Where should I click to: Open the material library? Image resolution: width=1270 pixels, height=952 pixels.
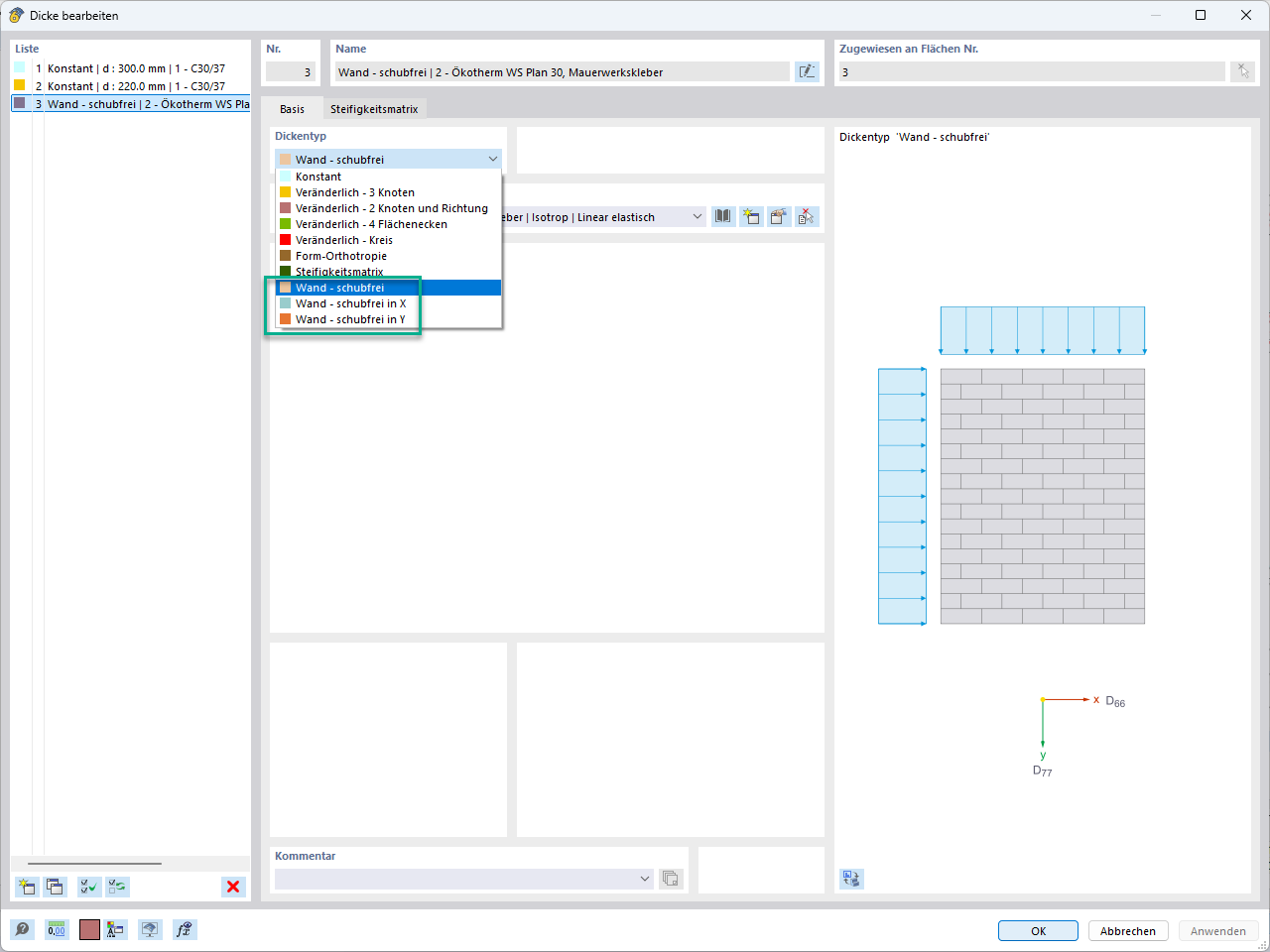[x=722, y=216]
